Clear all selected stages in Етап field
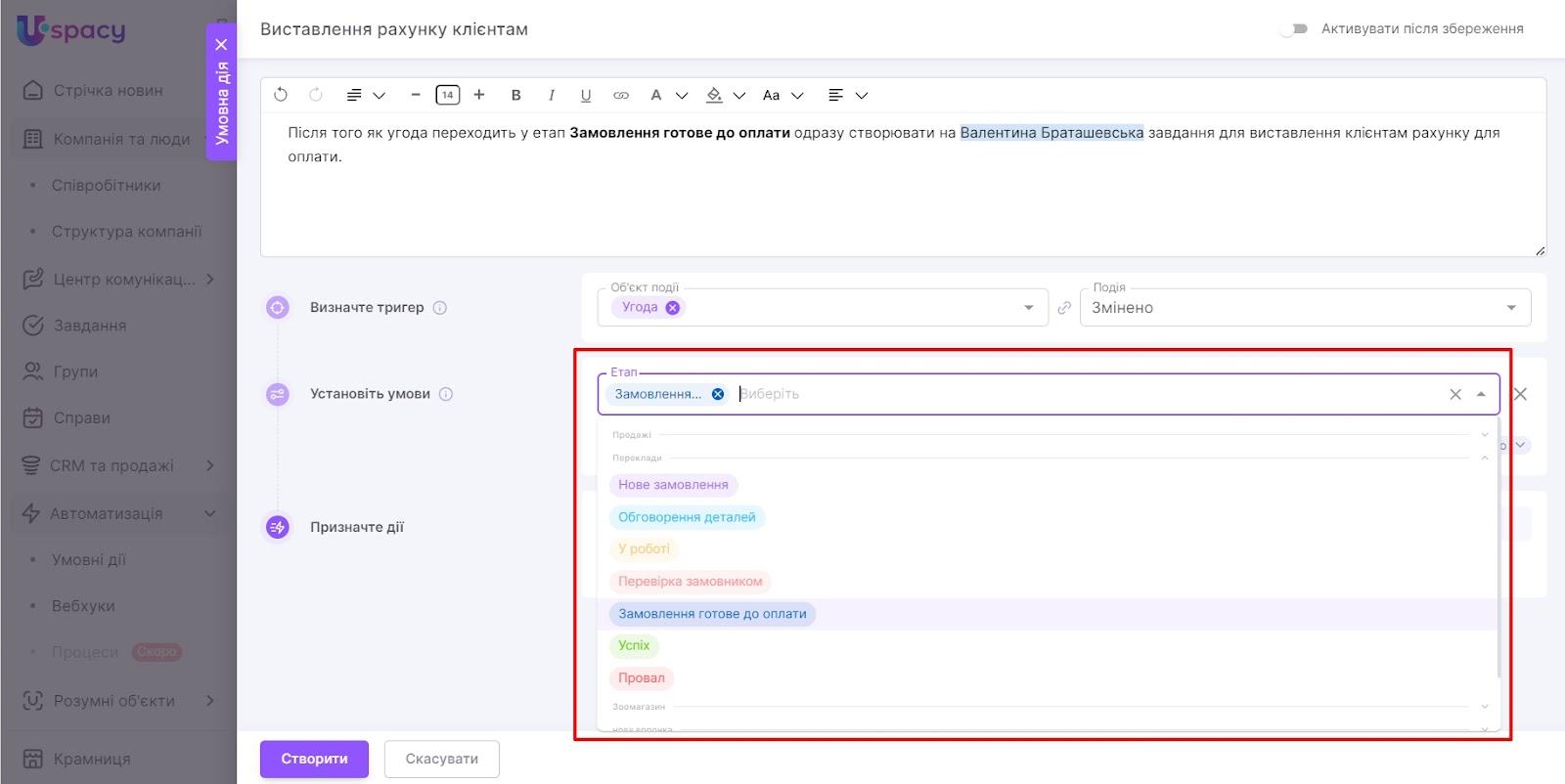 click(x=1455, y=394)
